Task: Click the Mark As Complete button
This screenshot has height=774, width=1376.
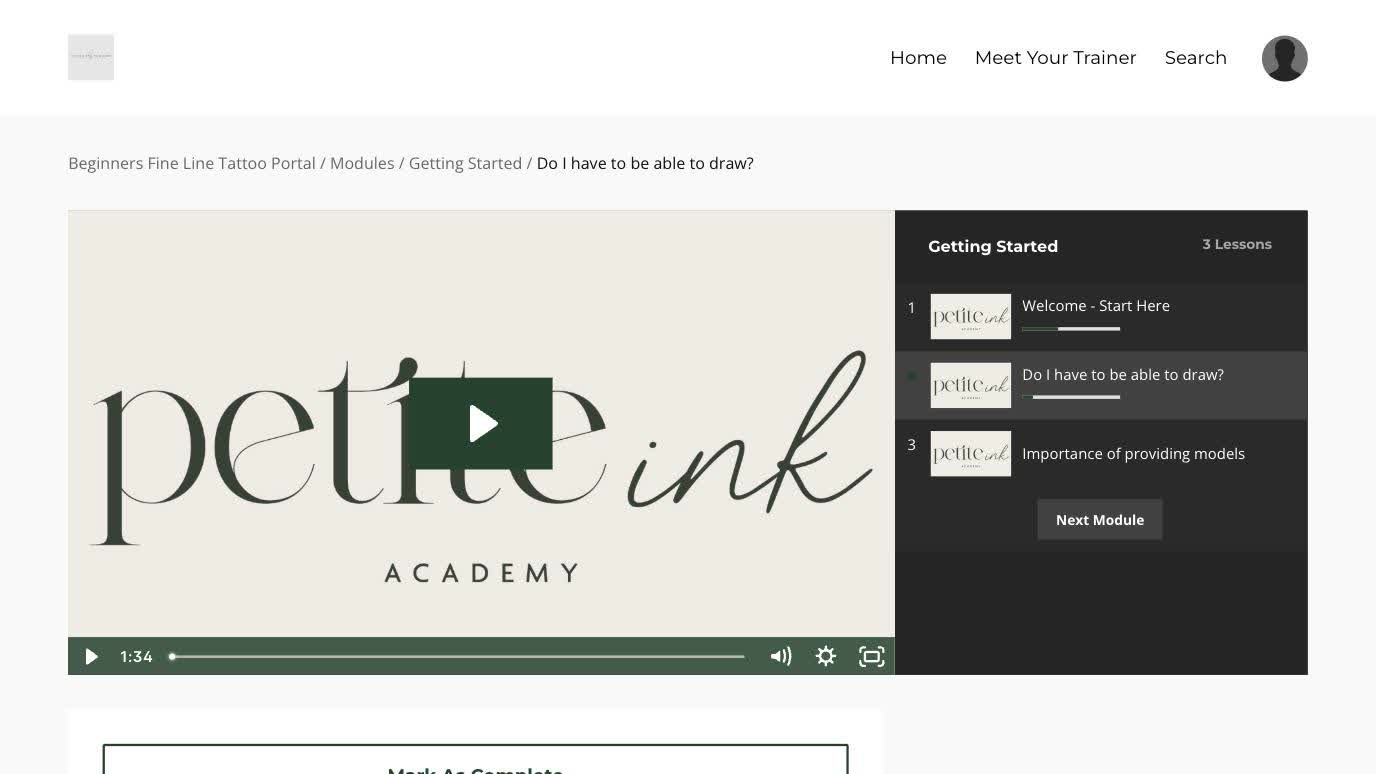Action: pos(475,759)
